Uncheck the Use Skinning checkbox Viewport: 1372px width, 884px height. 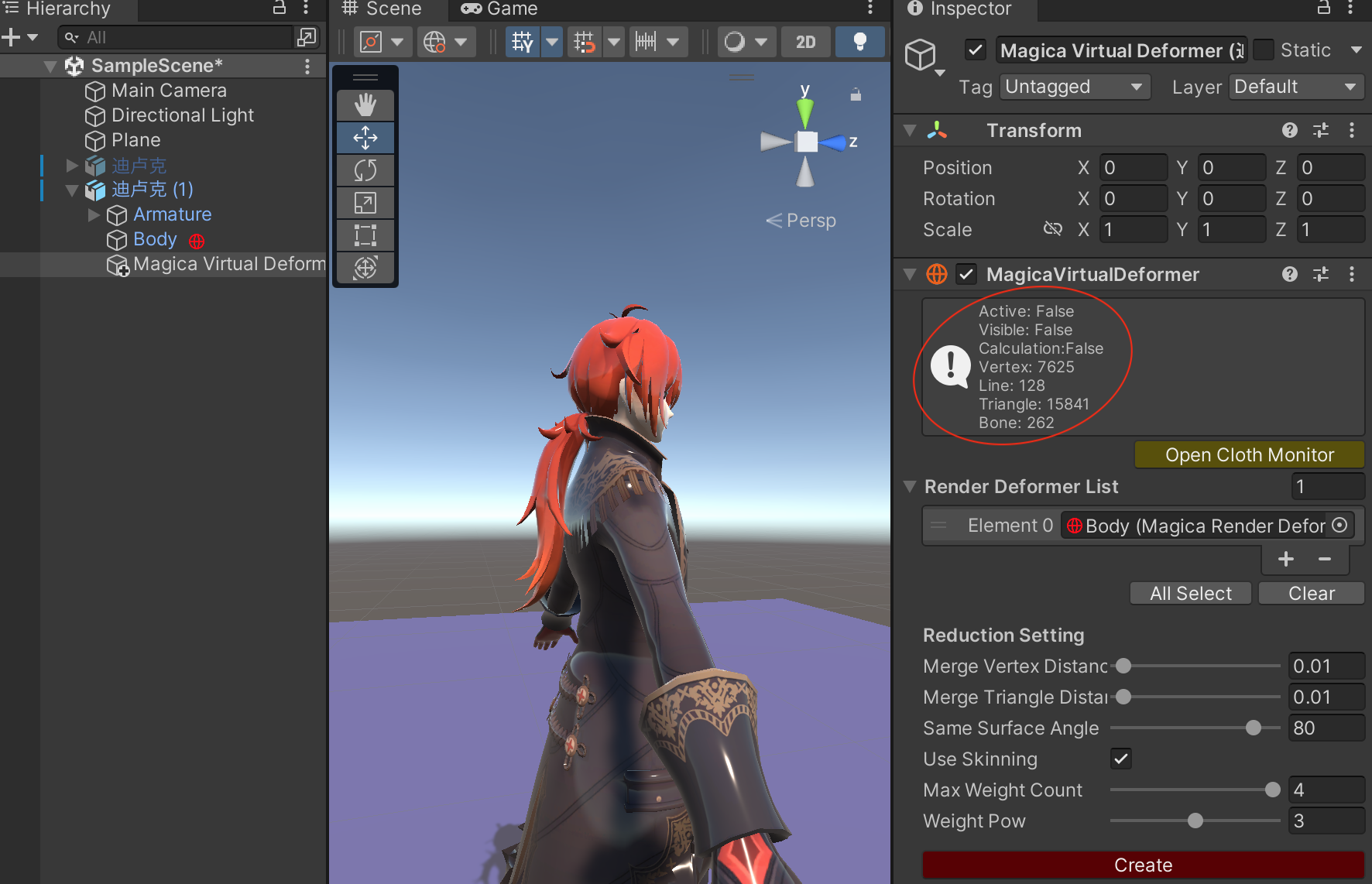(1120, 759)
